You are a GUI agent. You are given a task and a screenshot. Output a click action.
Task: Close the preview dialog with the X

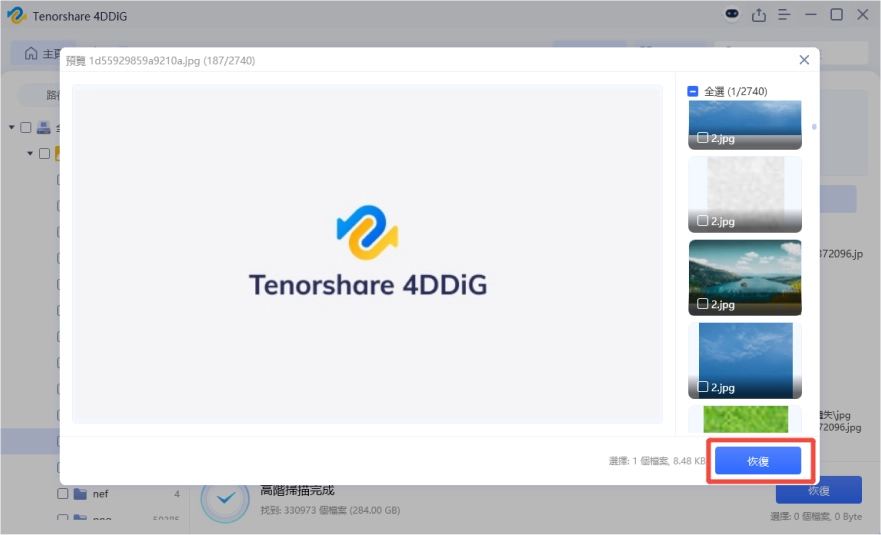click(x=804, y=60)
